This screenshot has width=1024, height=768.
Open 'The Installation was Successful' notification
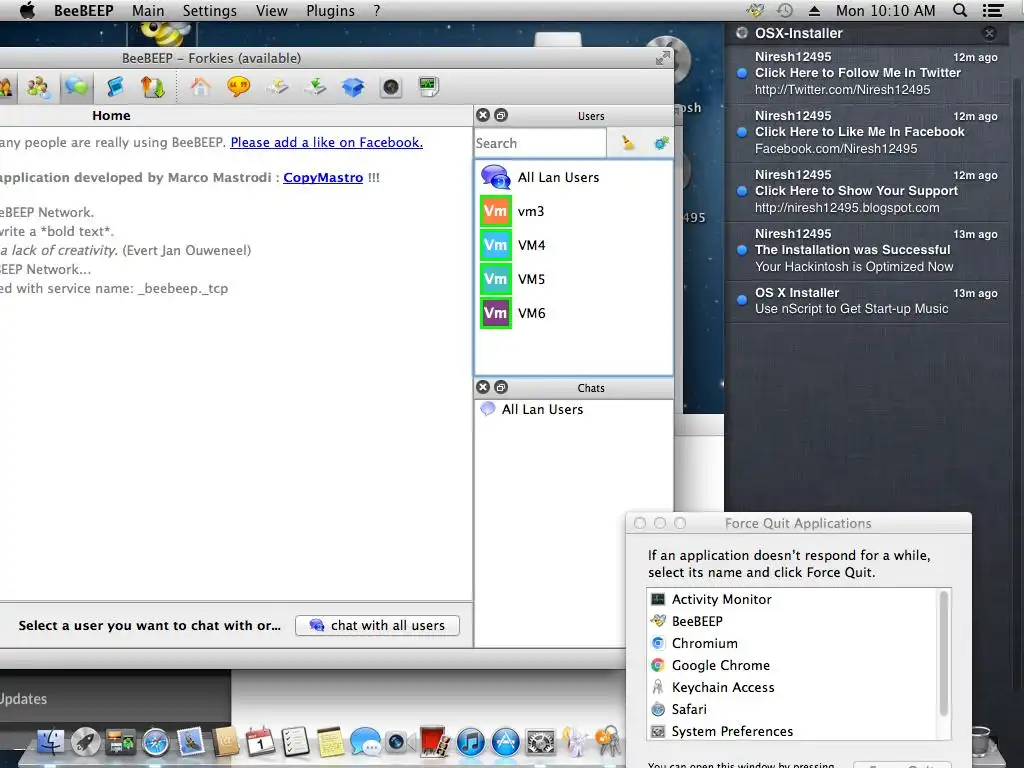click(867, 250)
